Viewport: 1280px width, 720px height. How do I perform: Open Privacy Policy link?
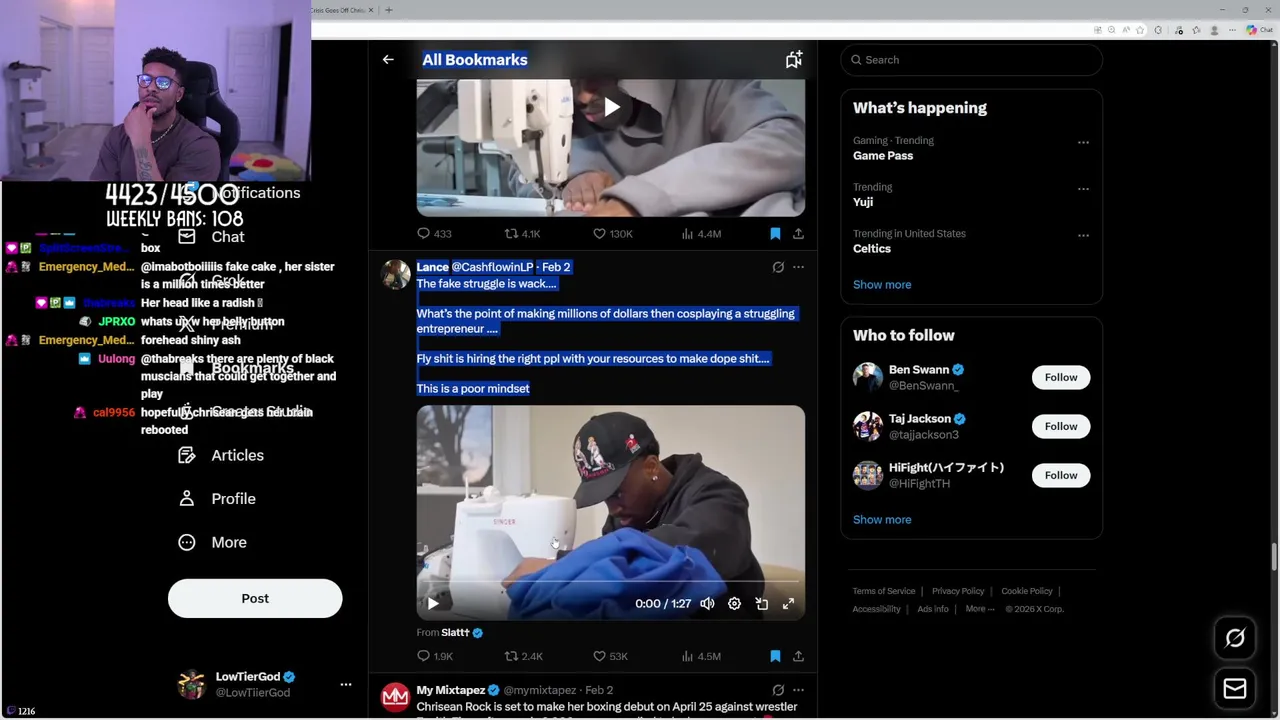958,591
